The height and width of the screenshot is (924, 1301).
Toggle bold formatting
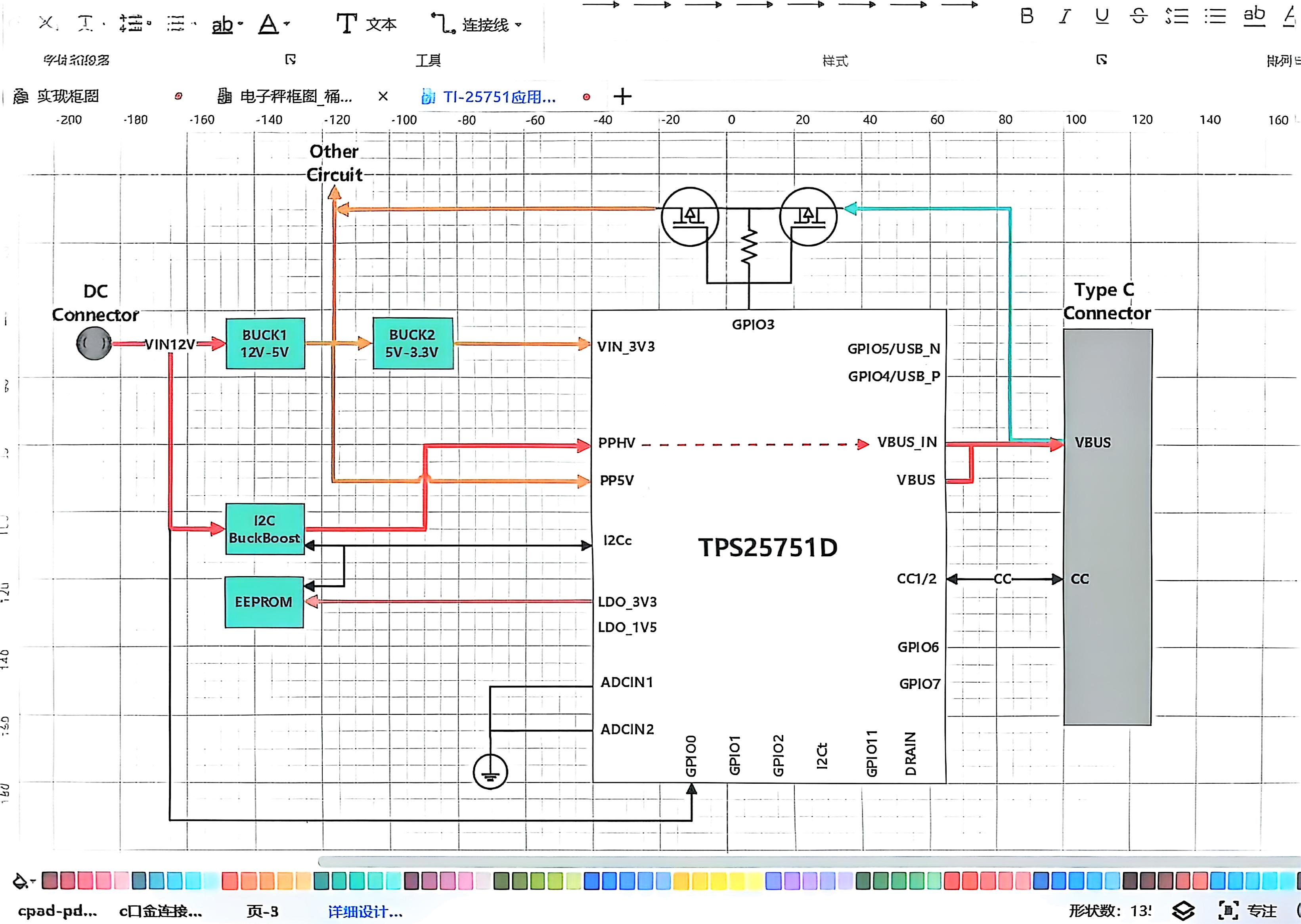click(x=1027, y=16)
